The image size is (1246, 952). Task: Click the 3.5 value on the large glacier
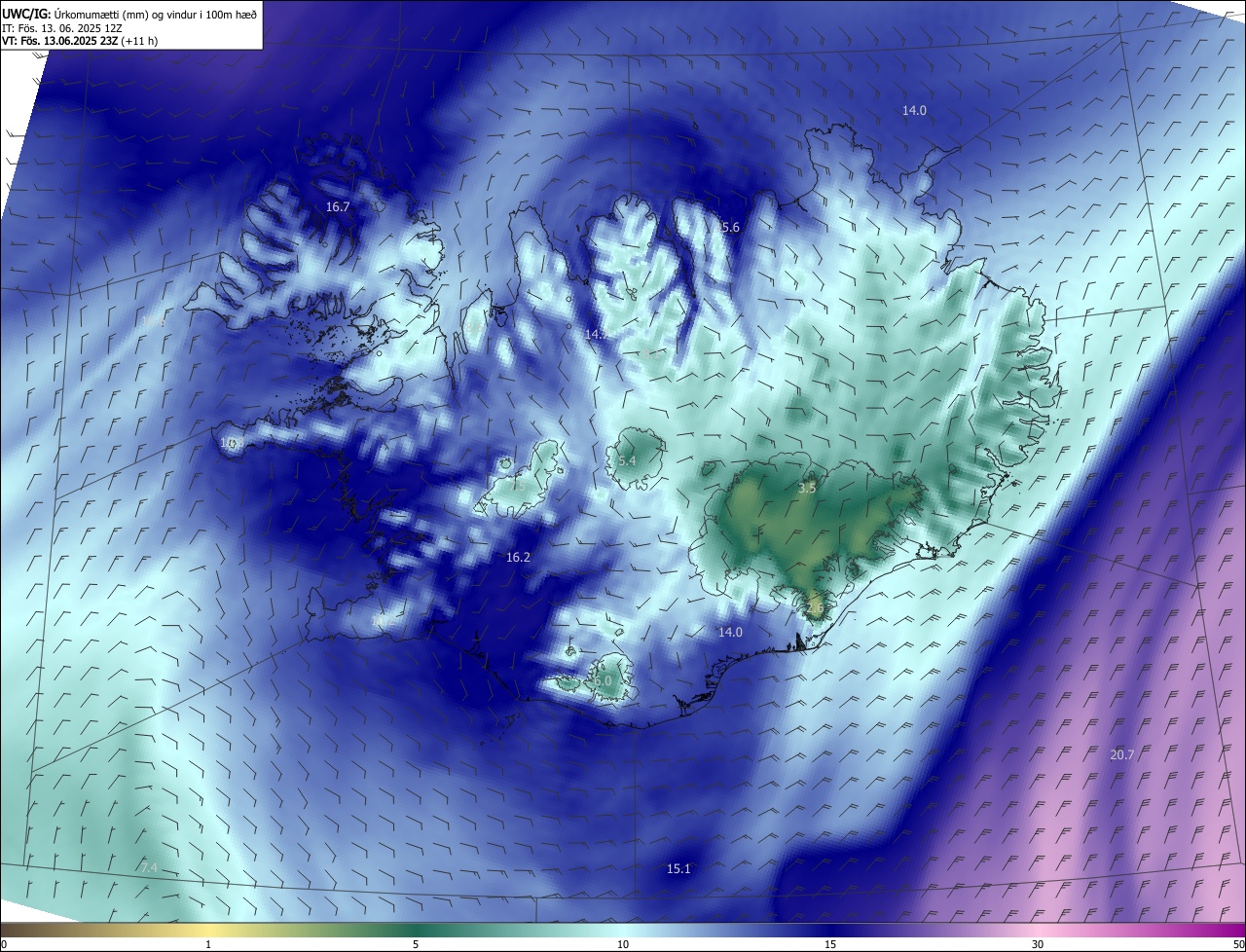(x=807, y=489)
